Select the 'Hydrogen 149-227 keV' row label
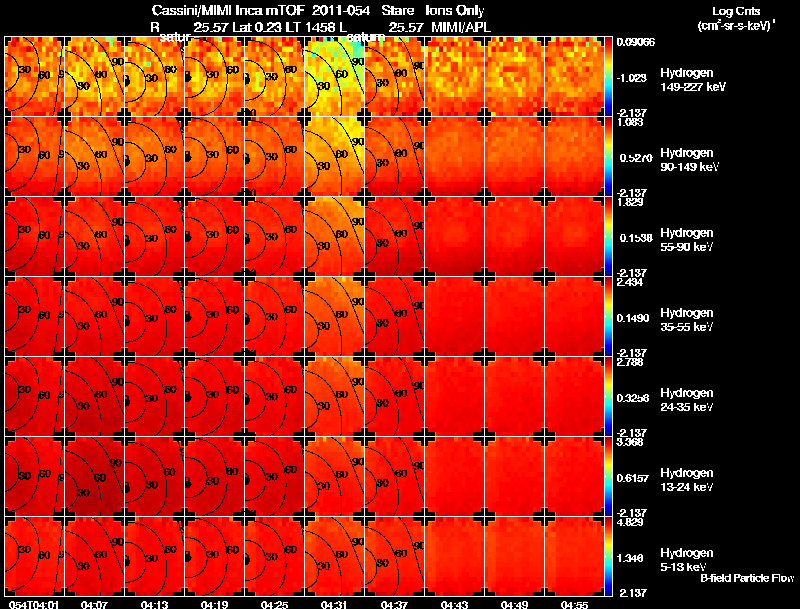Image resolution: width=800 pixels, height=609 pixels. coord(692,80)
